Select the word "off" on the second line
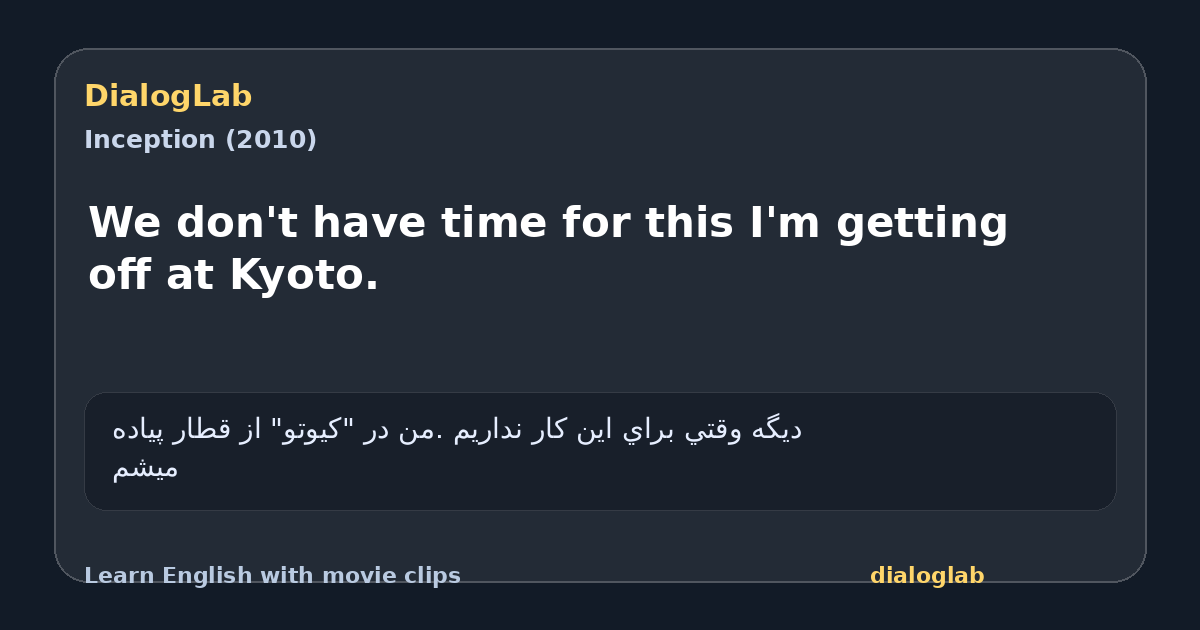This screenshot has width=1200, height=630. point(121,275)
